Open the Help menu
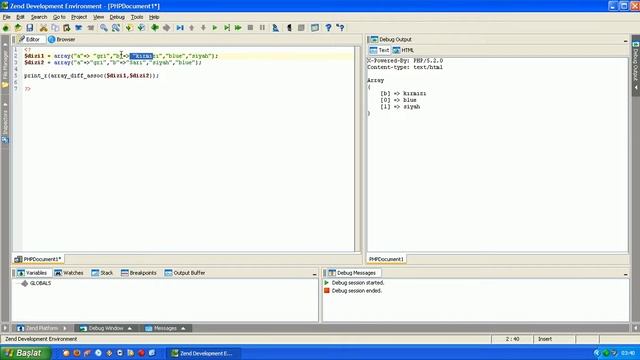Viewport: 640px width, 360px height. point(154,17)
